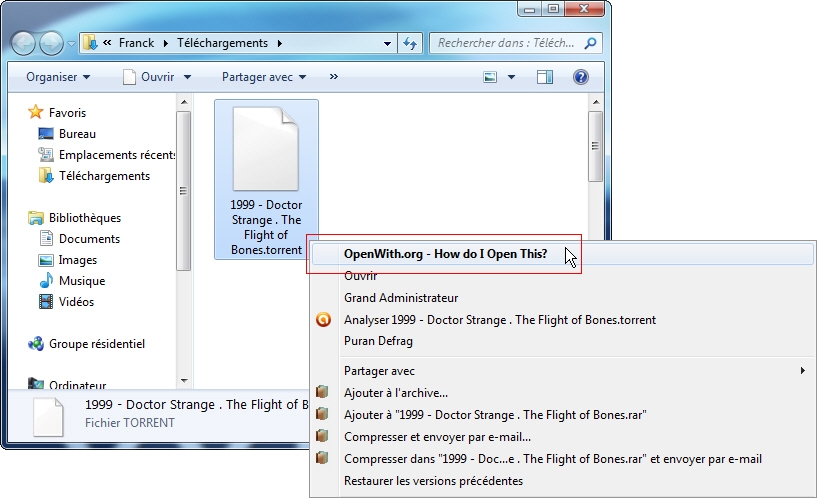Close the Explorer window
The height and width of the screenshot is (498, 817).
click(x=584, y=9)
